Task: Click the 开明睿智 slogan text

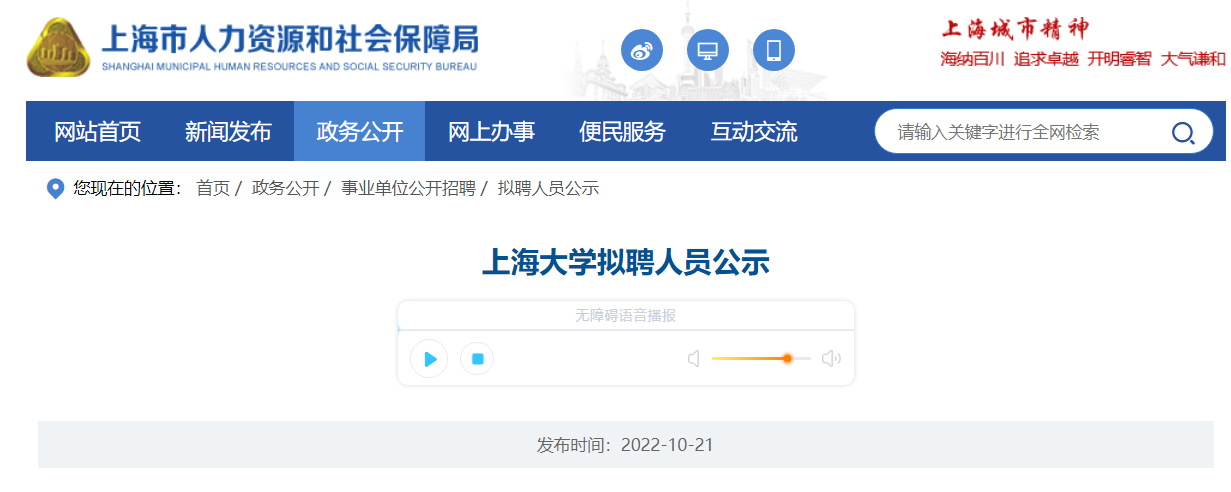Action: click(1120, 59)
